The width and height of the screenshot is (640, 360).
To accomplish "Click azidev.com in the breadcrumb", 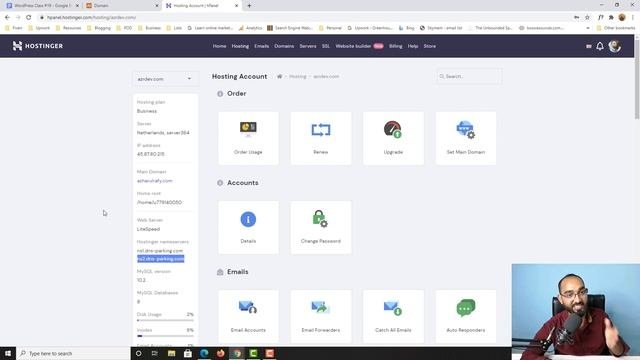I will (x=326, y=76).
